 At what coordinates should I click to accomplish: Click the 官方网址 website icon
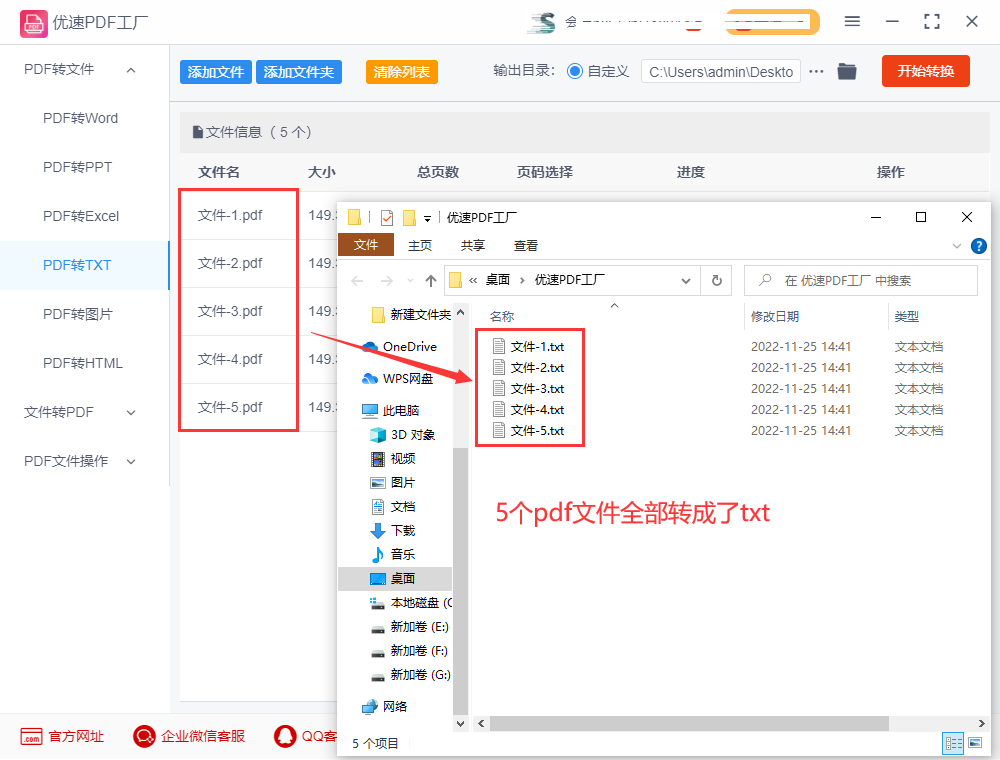point(31,736)
